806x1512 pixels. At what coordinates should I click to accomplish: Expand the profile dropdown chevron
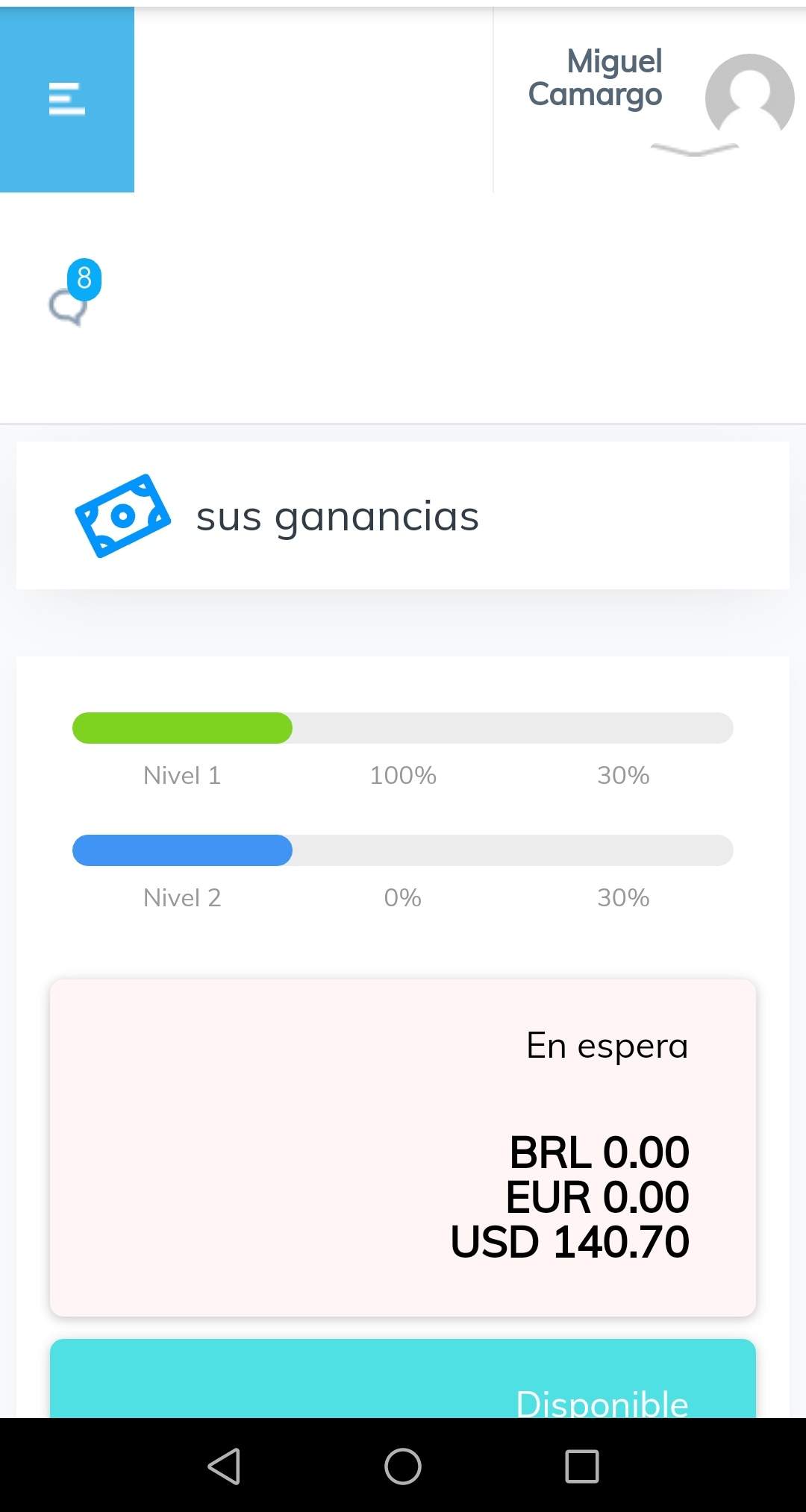click(694, 150)
